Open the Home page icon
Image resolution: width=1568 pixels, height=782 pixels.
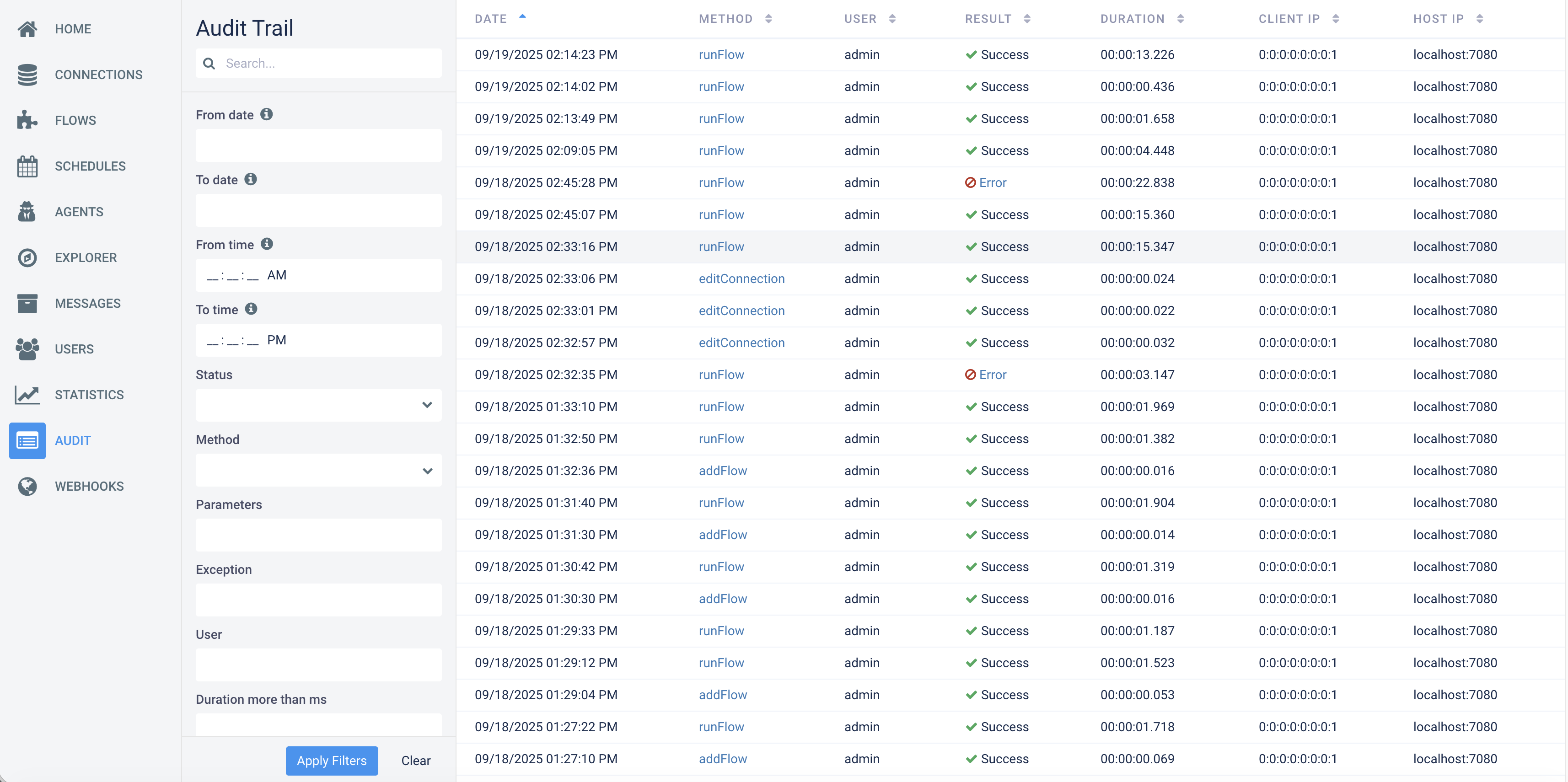click(27, 29)
